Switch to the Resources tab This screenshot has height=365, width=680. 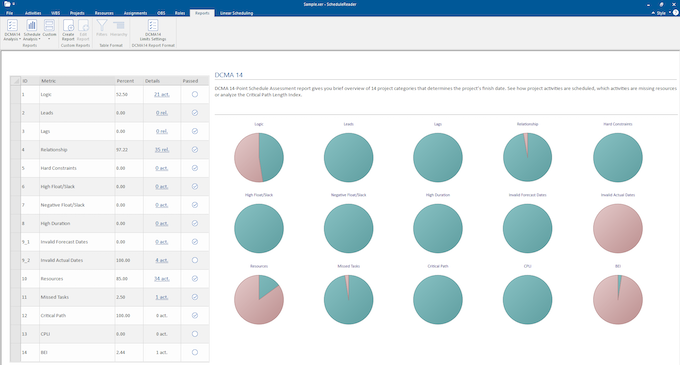point(104,13)
